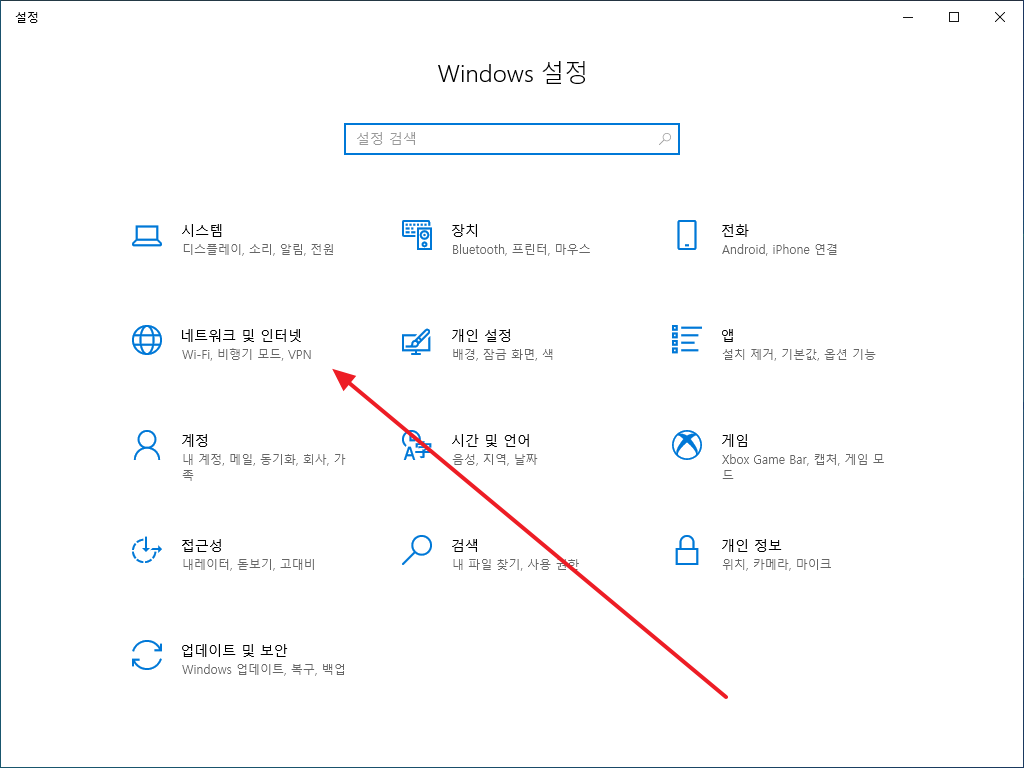Click the globe icon for 네트워크 및 인터넷
Viewport: 1024px width, 768px height.
tap(147, 340)
